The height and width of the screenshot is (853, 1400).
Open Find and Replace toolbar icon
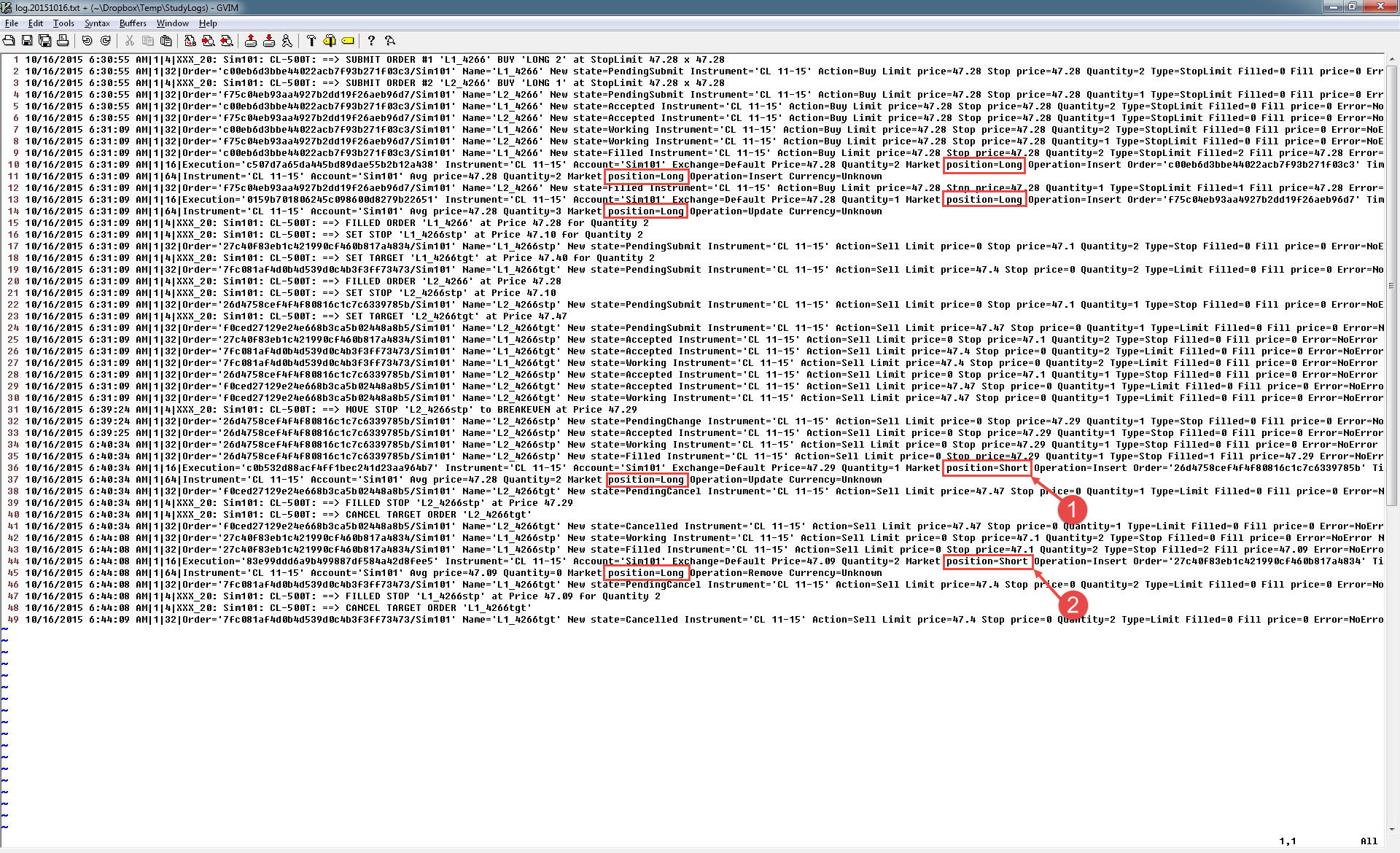point(190,41)
